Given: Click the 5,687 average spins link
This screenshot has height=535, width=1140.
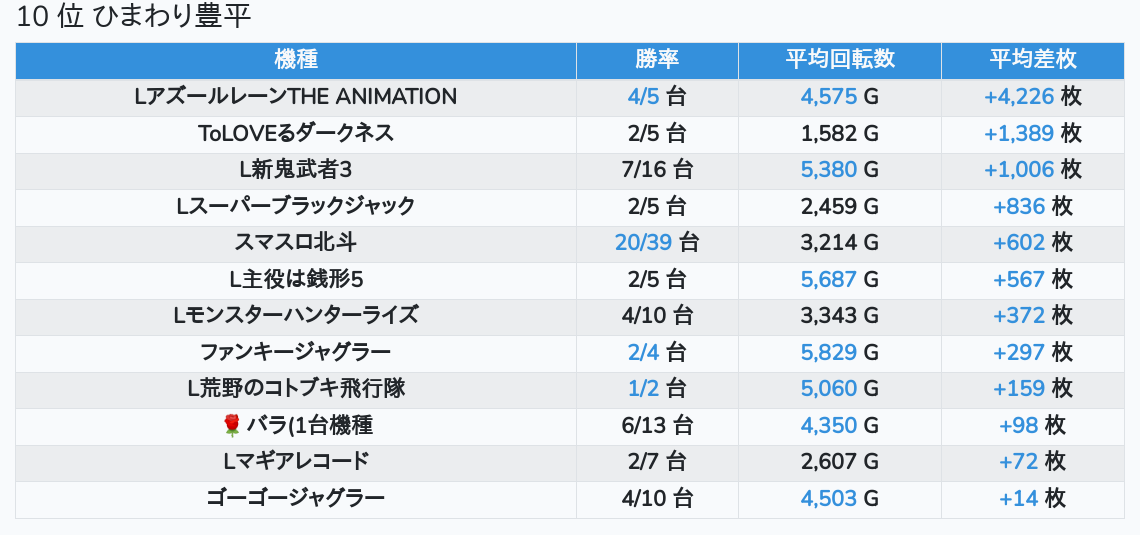Looking at the screenshot, I should pyautogui.click(x=829, y=279).
